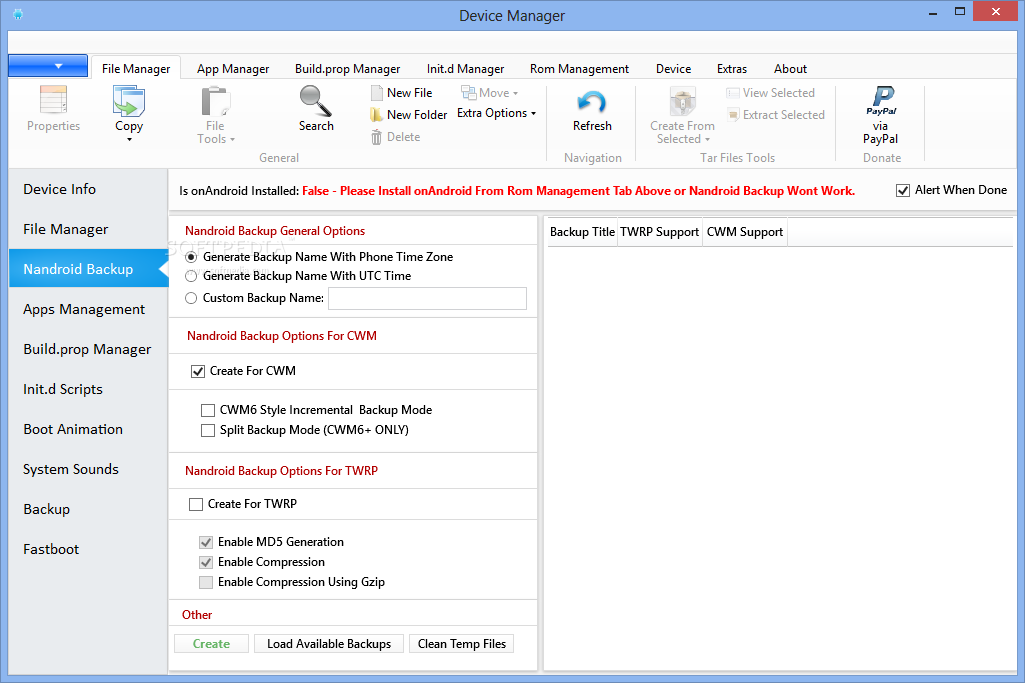Enable Split Backup Mode (CWM6+ ONLY)
Screen dimensions: 1025x683
tap(208, 430)
